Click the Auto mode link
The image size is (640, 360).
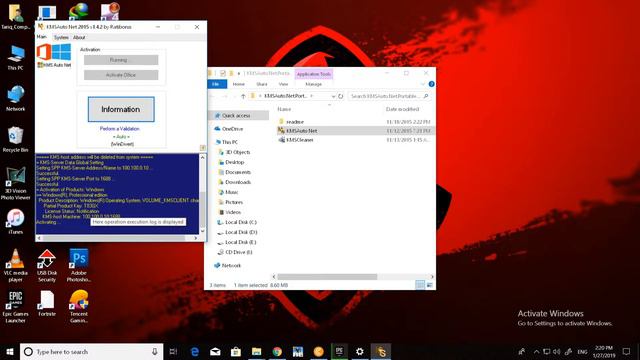pyautogui.click(x=121, y=137)
